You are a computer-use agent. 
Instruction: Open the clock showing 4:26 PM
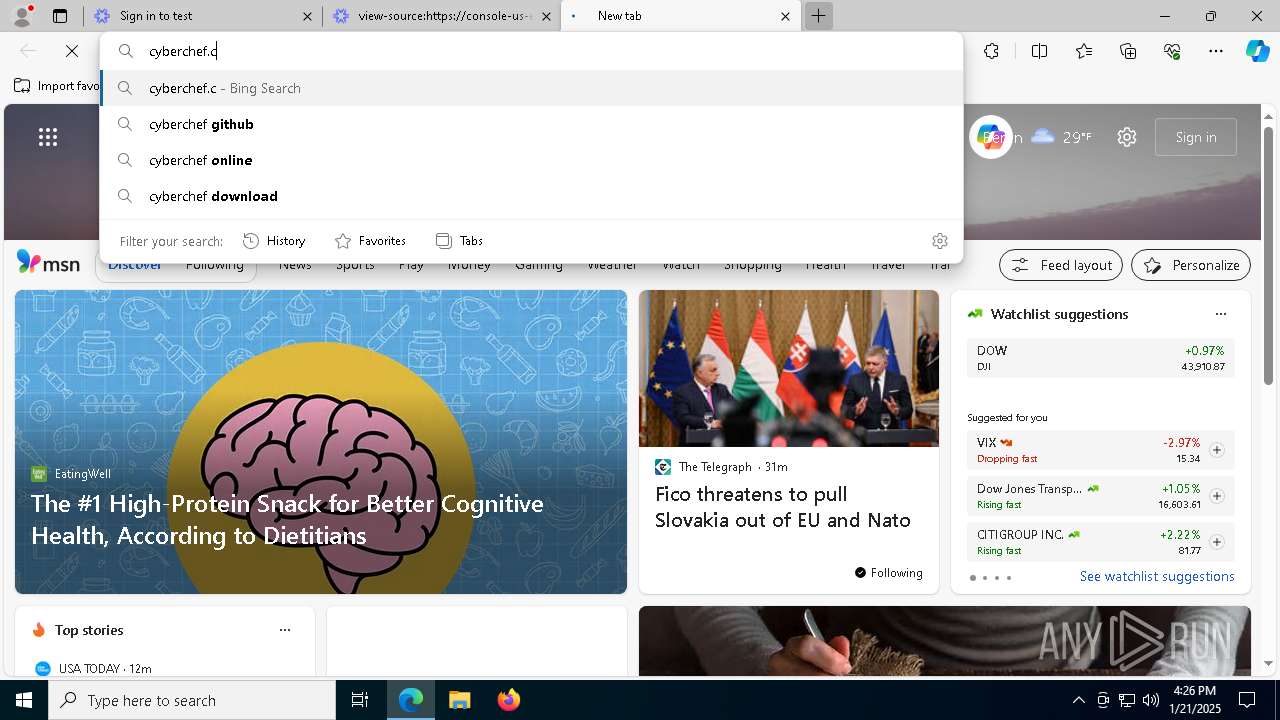click(1193, 700)
